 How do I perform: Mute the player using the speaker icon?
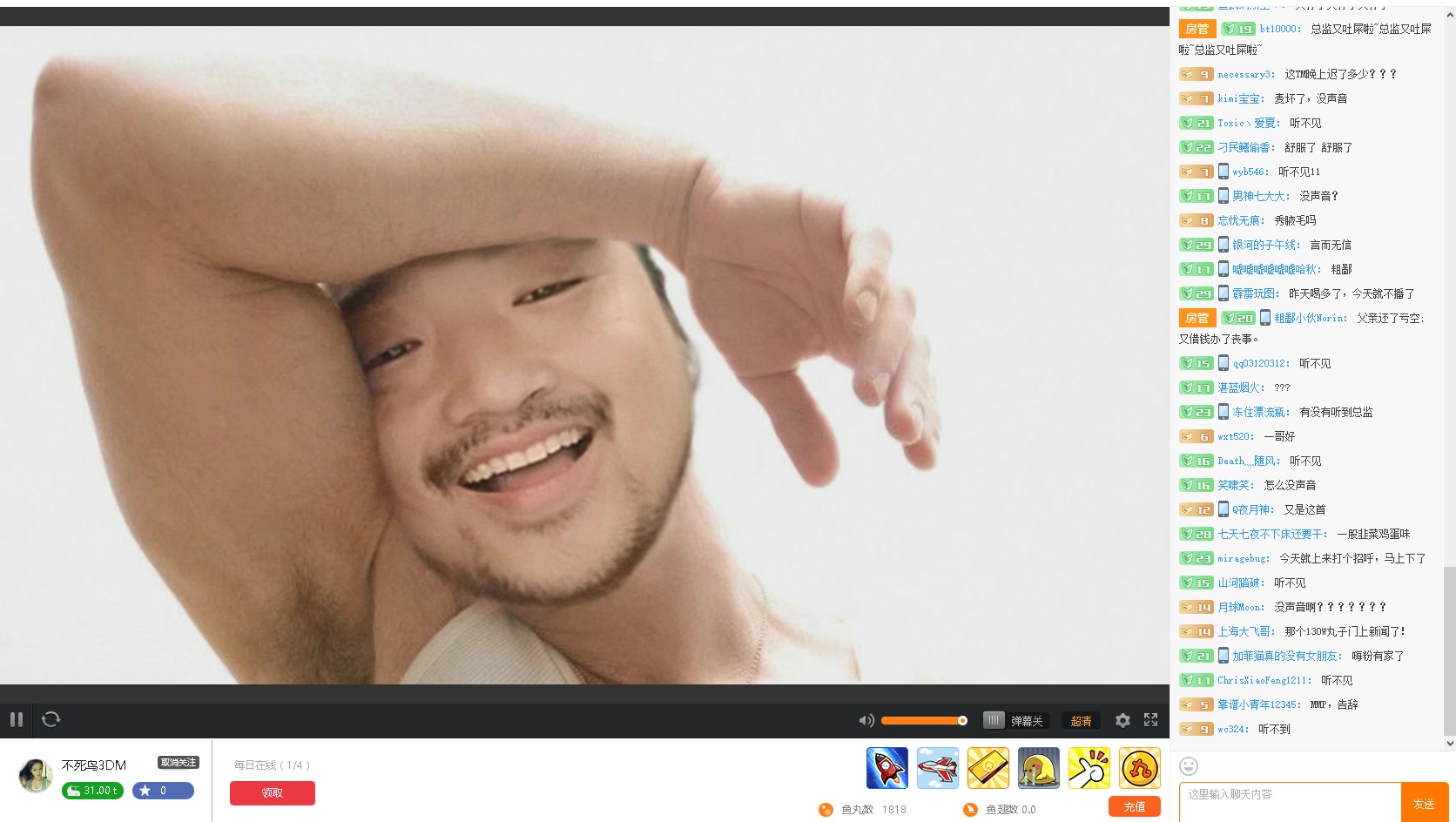click(866, 720)
